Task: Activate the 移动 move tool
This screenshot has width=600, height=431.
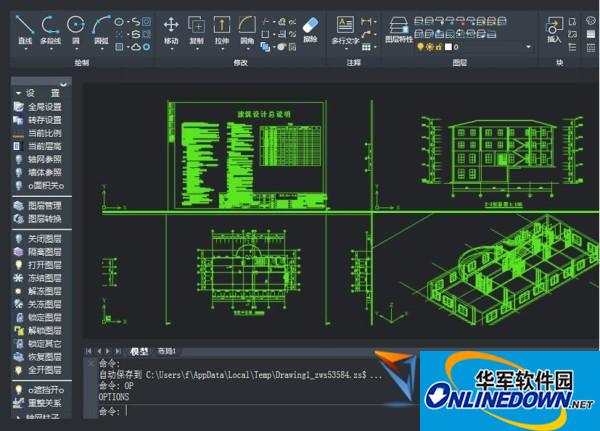Action: click(x=171, y=30)
